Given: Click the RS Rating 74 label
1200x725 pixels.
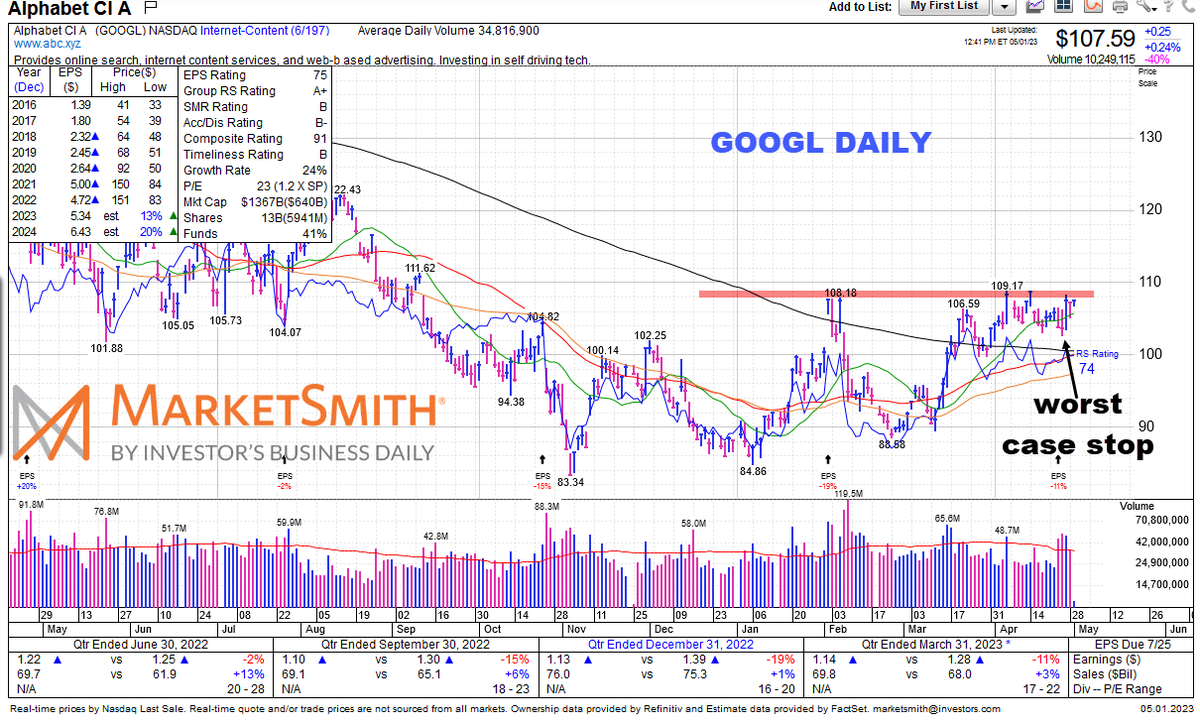Looking at the screenshot, I should click(x=1096, y=360).
